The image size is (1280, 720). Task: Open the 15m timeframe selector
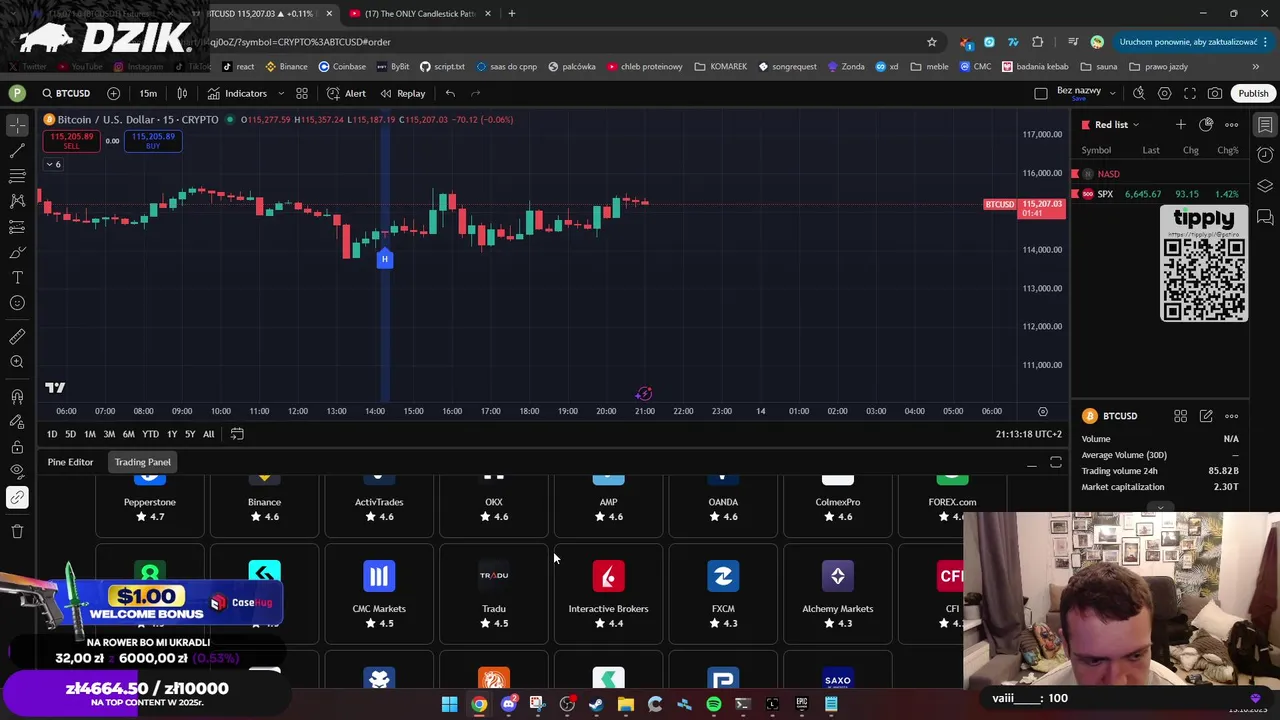pyautogui.click(x=148, y=93)
